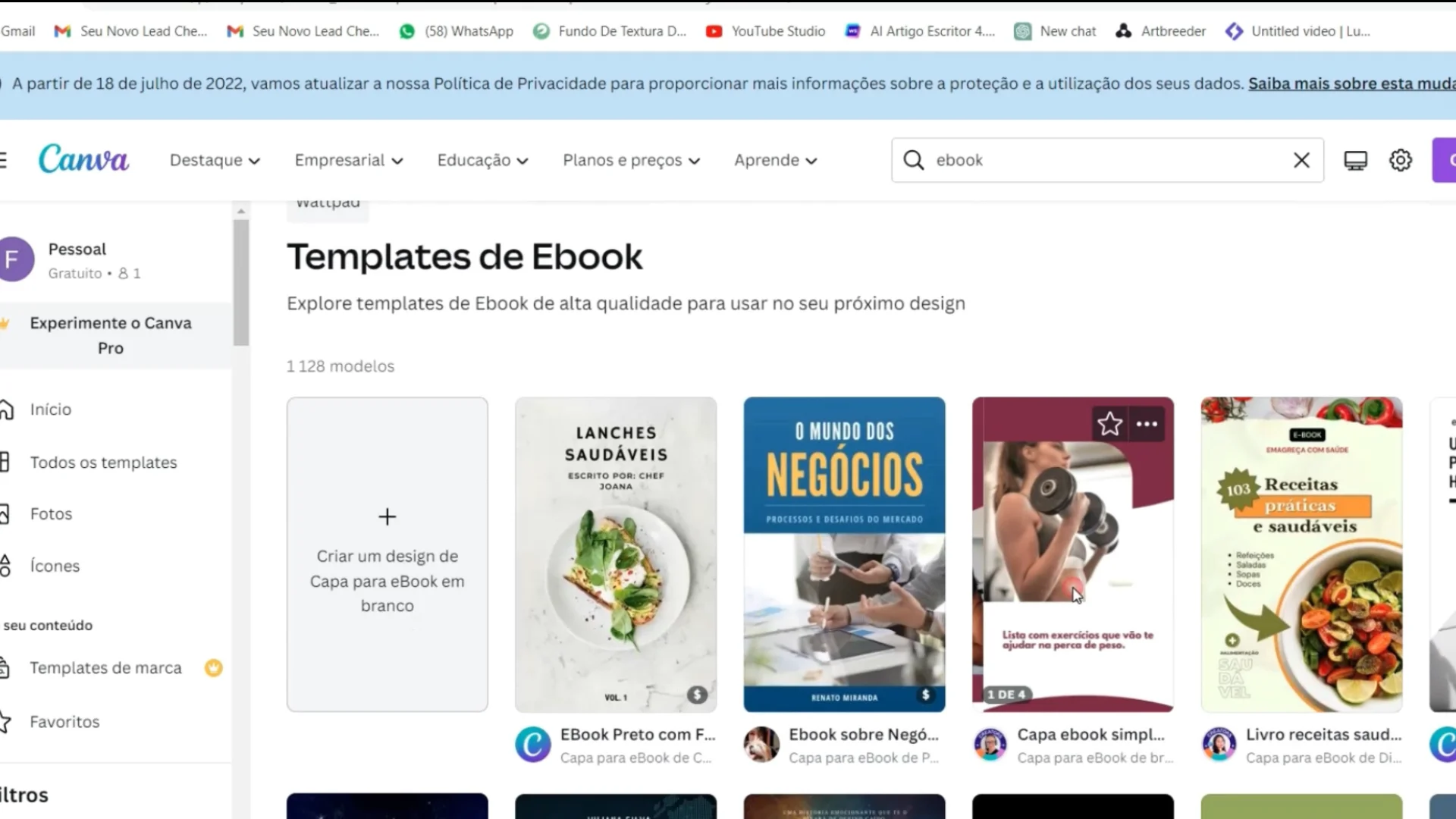Image resolution: width=1456 pixels, height=819 pixels.
Task: Open Saiba mais sobre esta mudança link
Action: 1351,83
